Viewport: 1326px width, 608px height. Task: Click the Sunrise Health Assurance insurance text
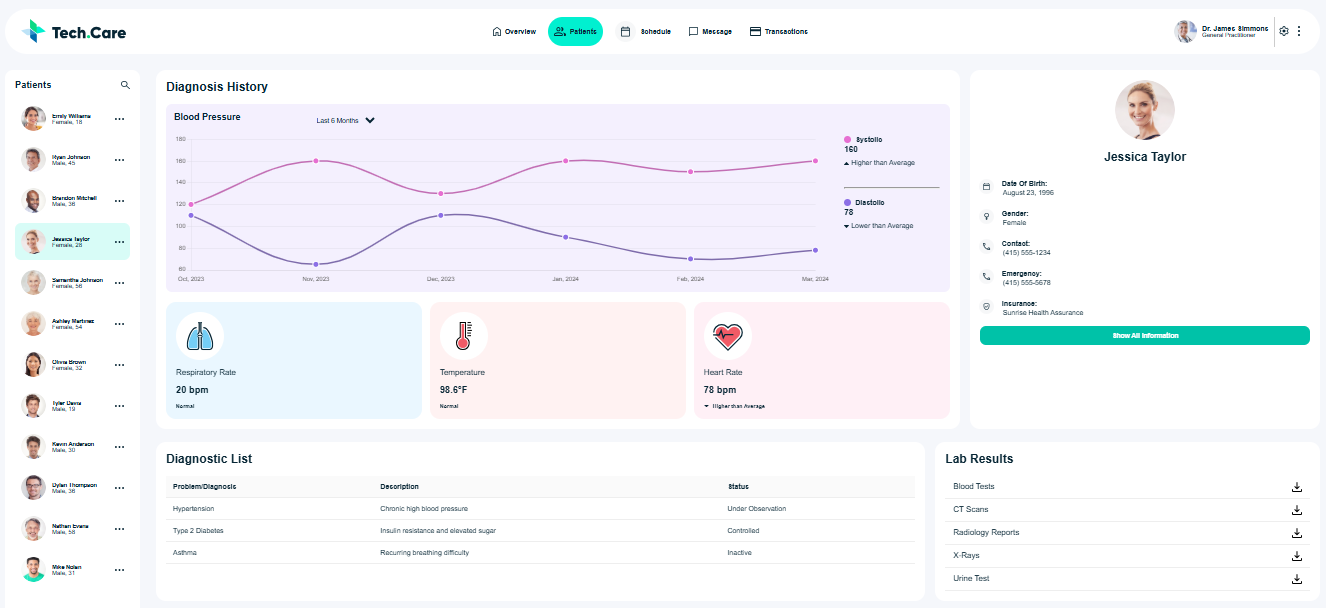(x=1043, y=313)
